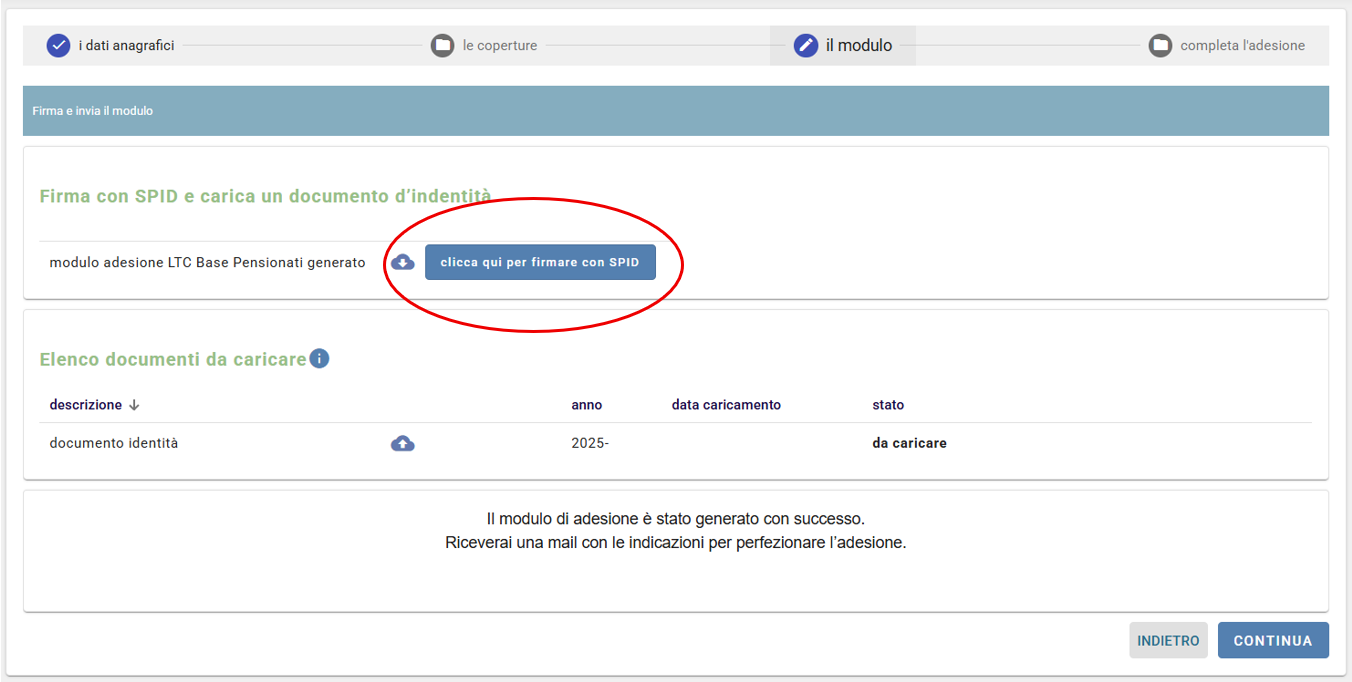Viewport: 1352px width, 682px height.
Task: Upload the documento identità via cloud icon
Action: click(402, 443)
